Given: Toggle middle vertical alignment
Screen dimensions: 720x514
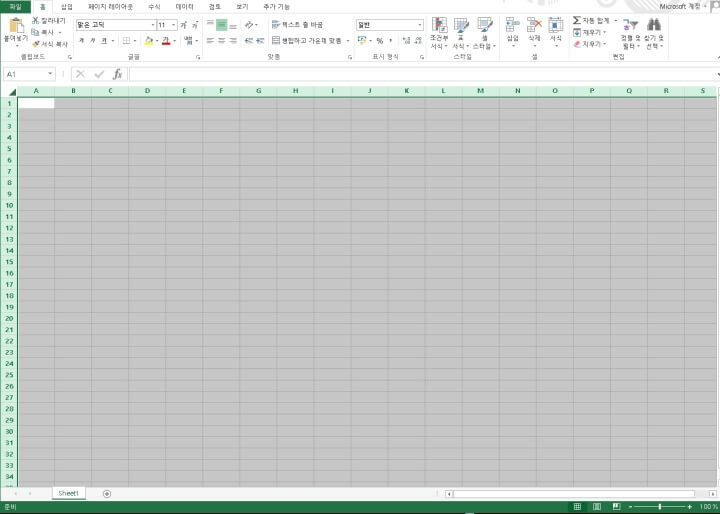Looking at the screenshot, I should point(222,25).
